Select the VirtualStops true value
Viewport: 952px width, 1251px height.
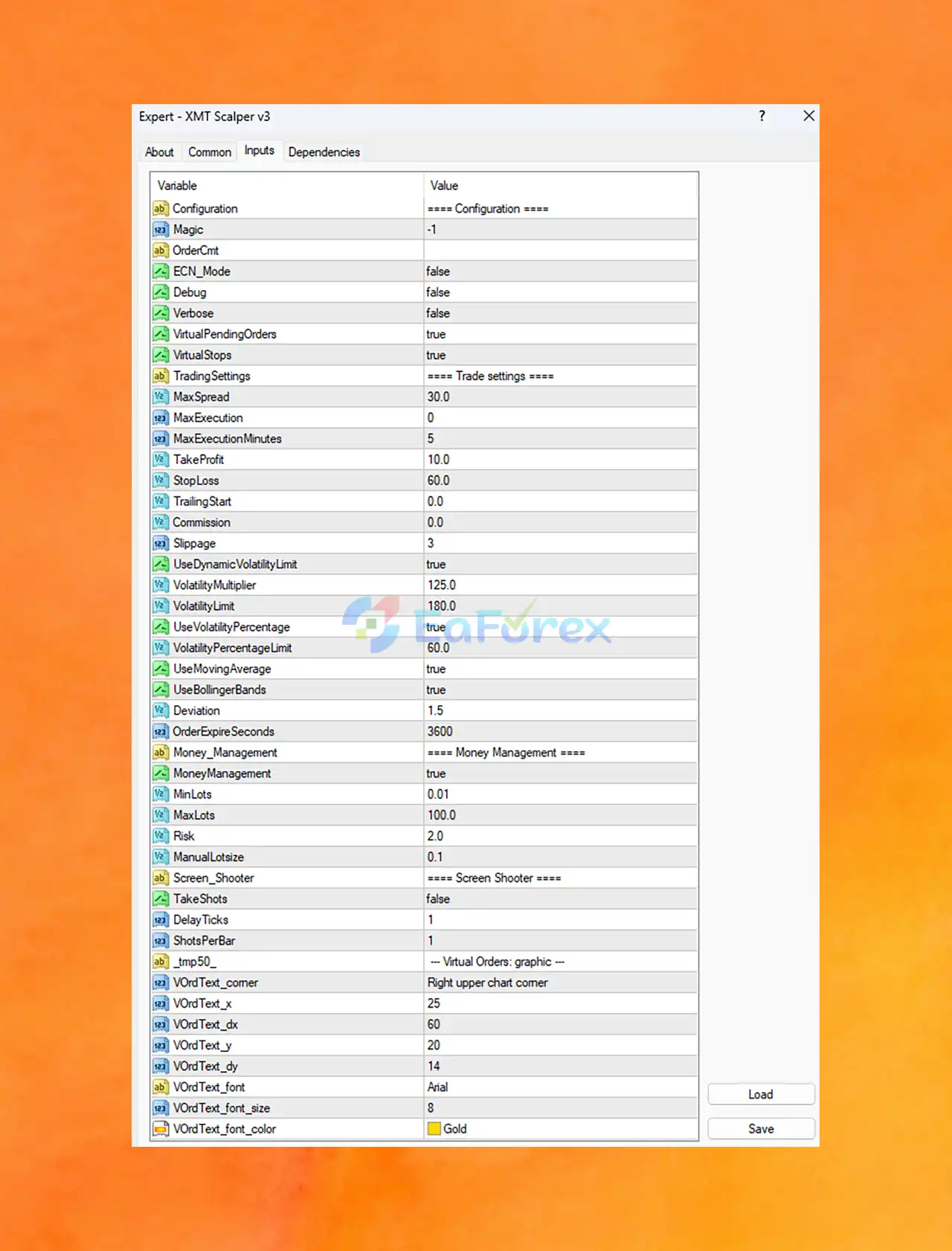(x=436, y=356)
